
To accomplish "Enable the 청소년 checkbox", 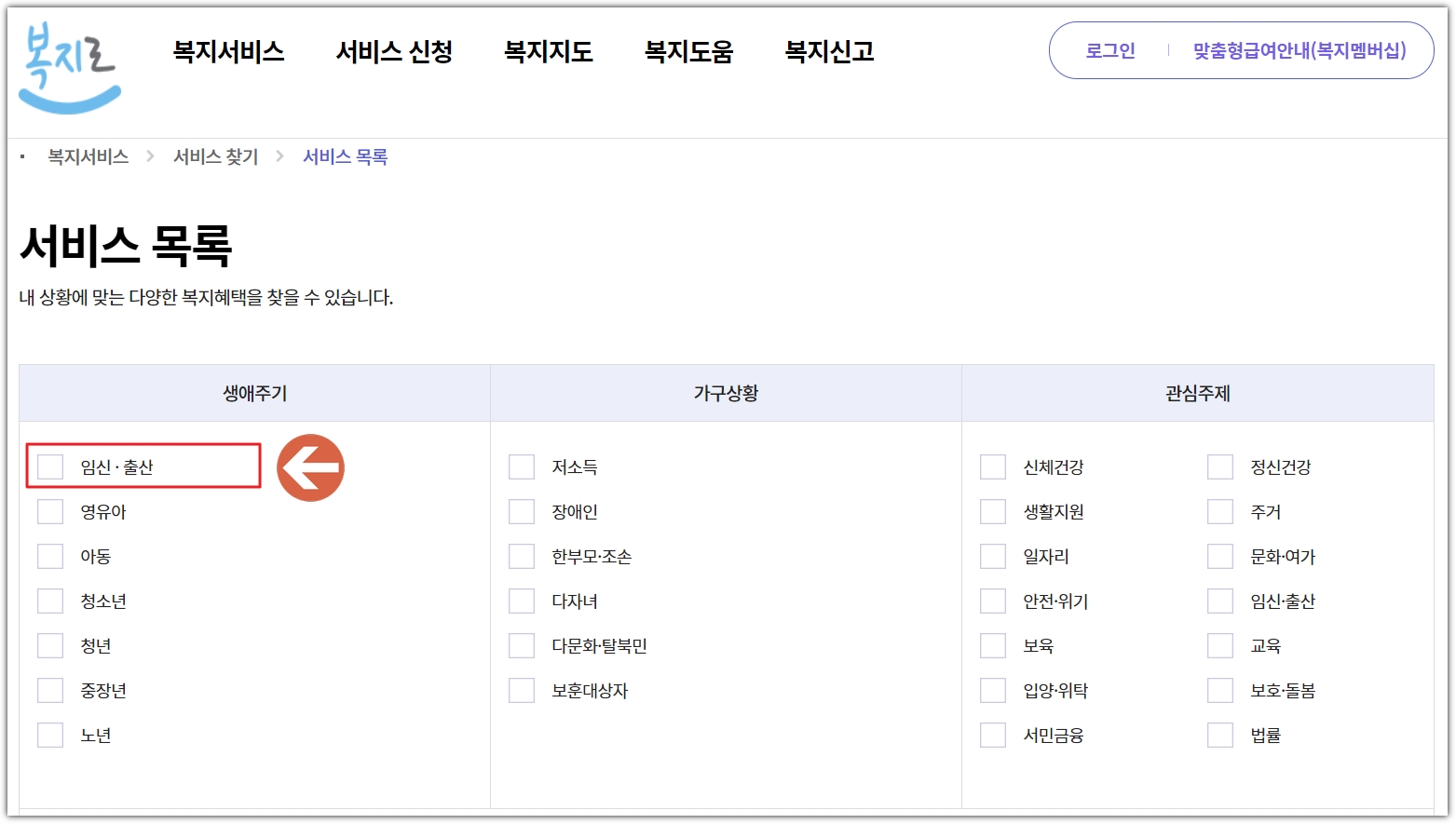I will point(50,600).
